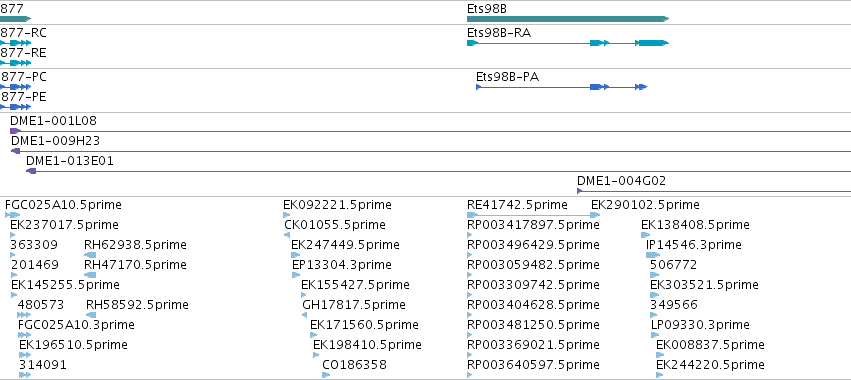Click the RH47170.5prime EST label
851x380 pixels.
(135, 265)
